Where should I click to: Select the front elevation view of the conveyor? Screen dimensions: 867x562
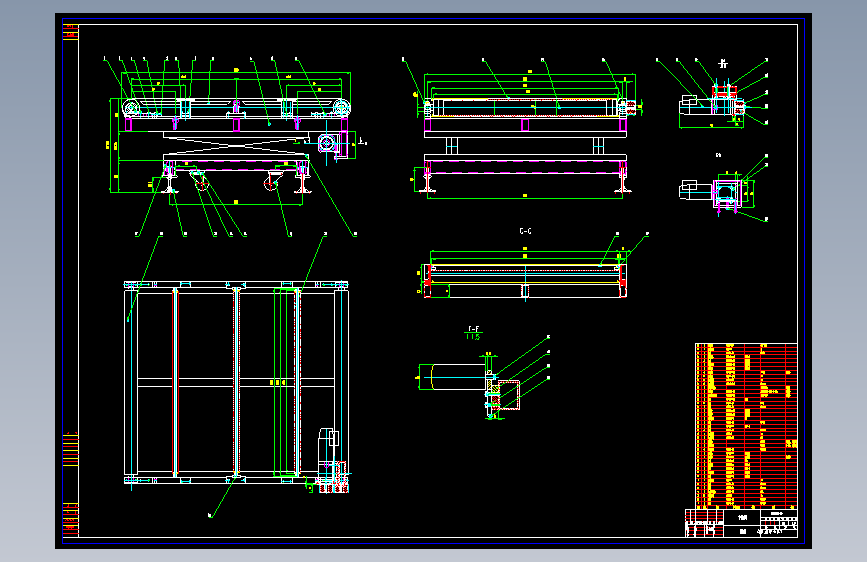(525, 133)
